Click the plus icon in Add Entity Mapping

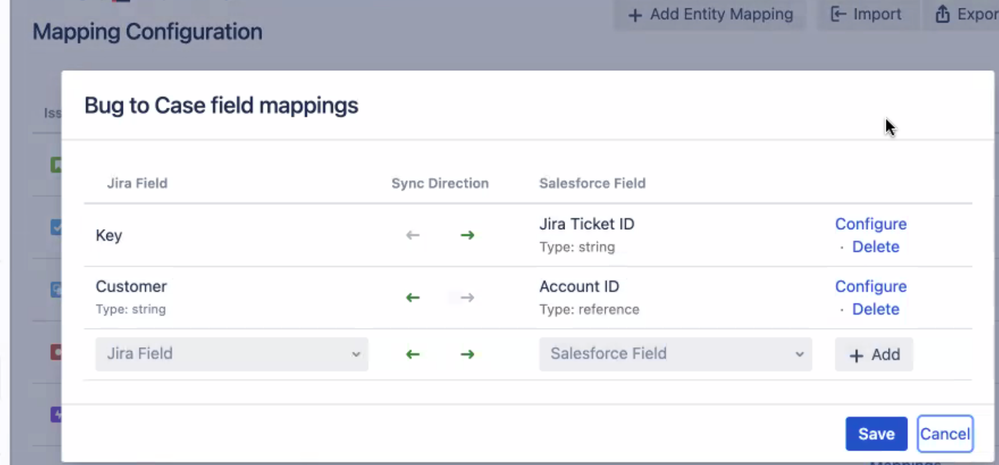635,15
